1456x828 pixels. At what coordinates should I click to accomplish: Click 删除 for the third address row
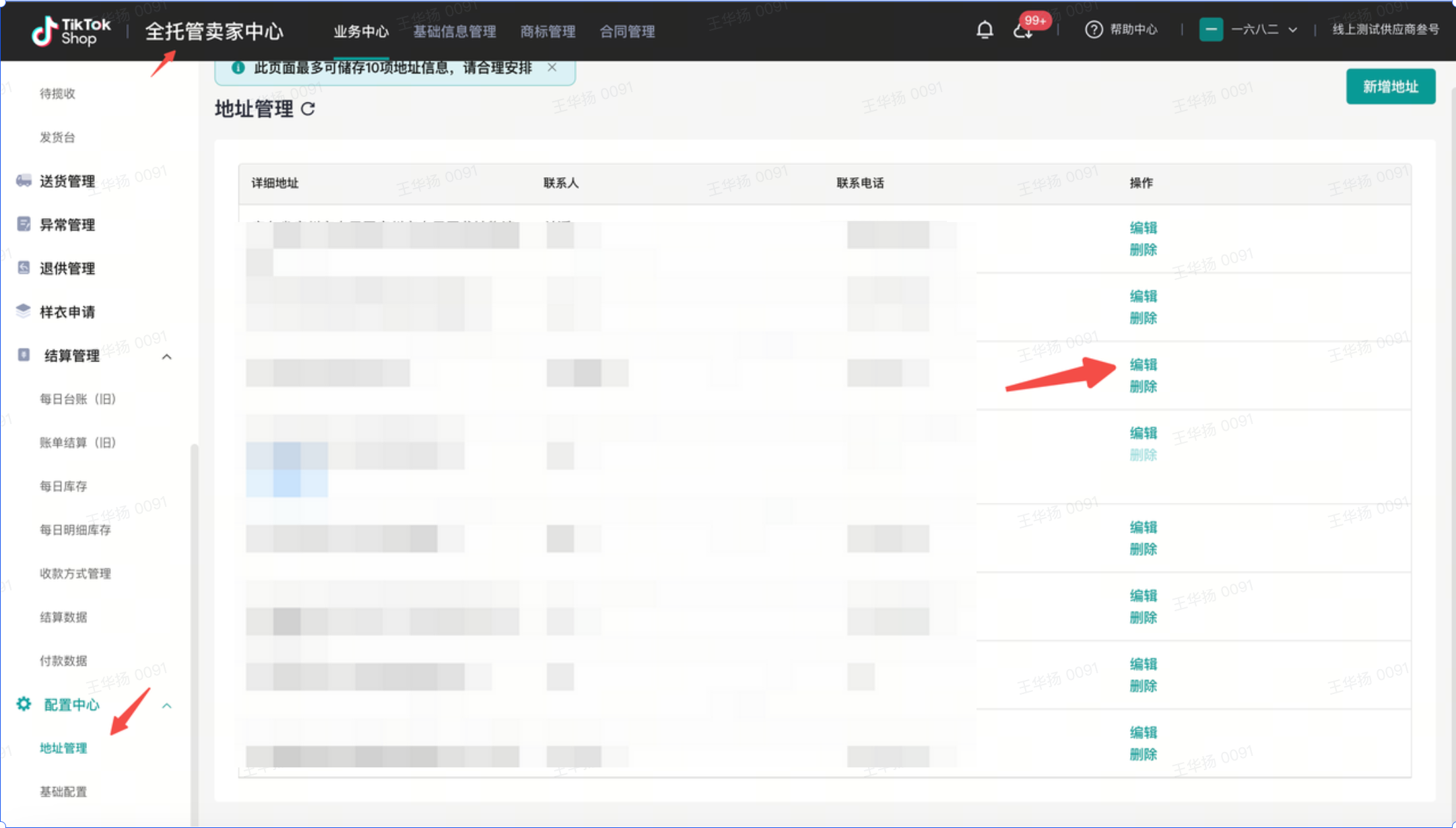[1143, 387]
